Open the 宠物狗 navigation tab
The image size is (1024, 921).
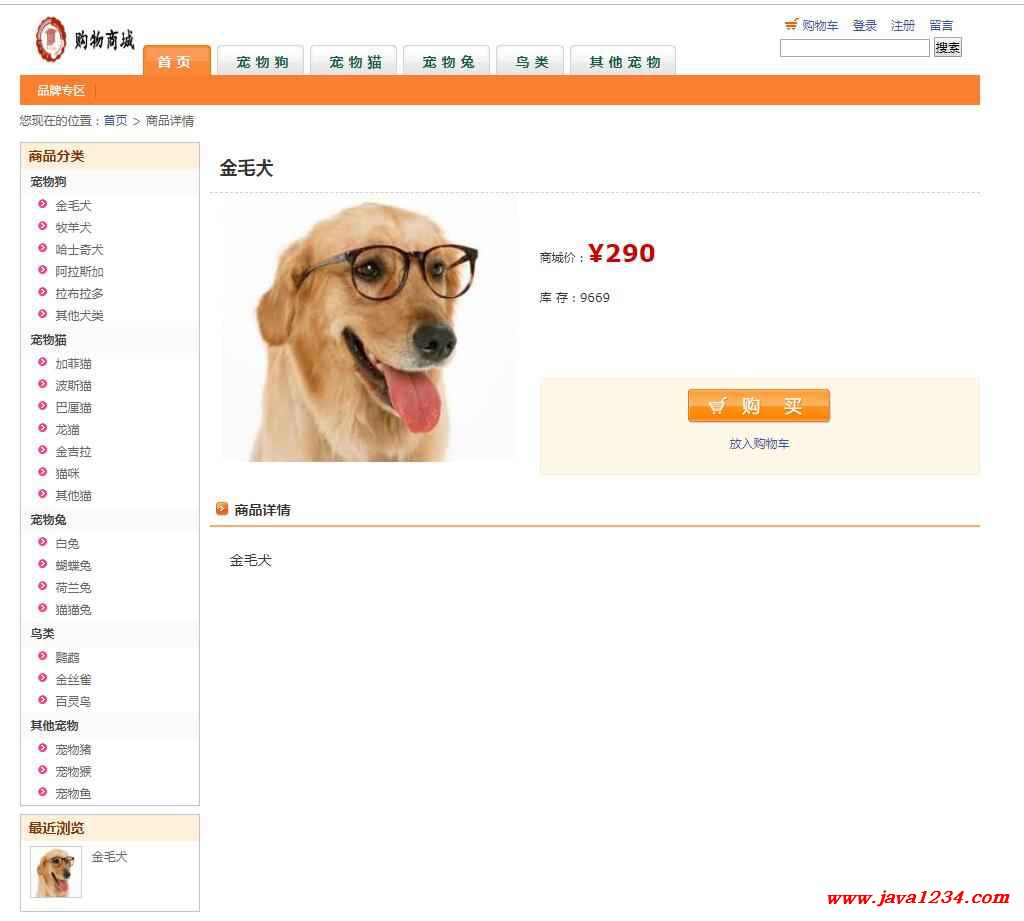(261, 61)
